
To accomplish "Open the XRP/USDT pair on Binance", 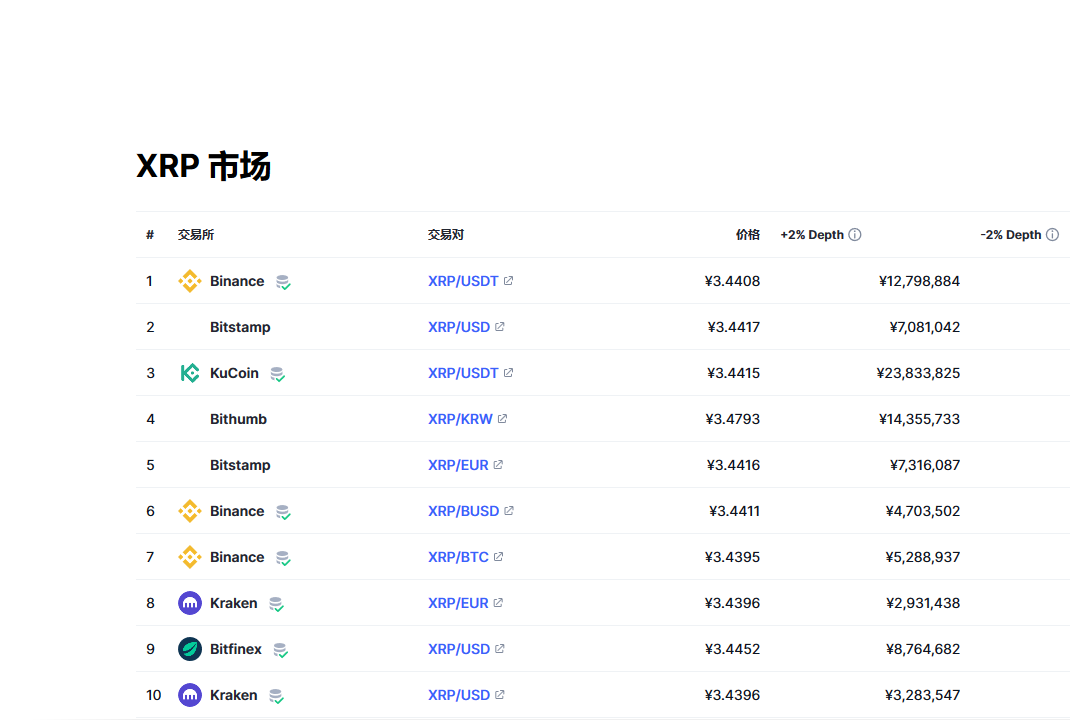I will coord(463,281).
